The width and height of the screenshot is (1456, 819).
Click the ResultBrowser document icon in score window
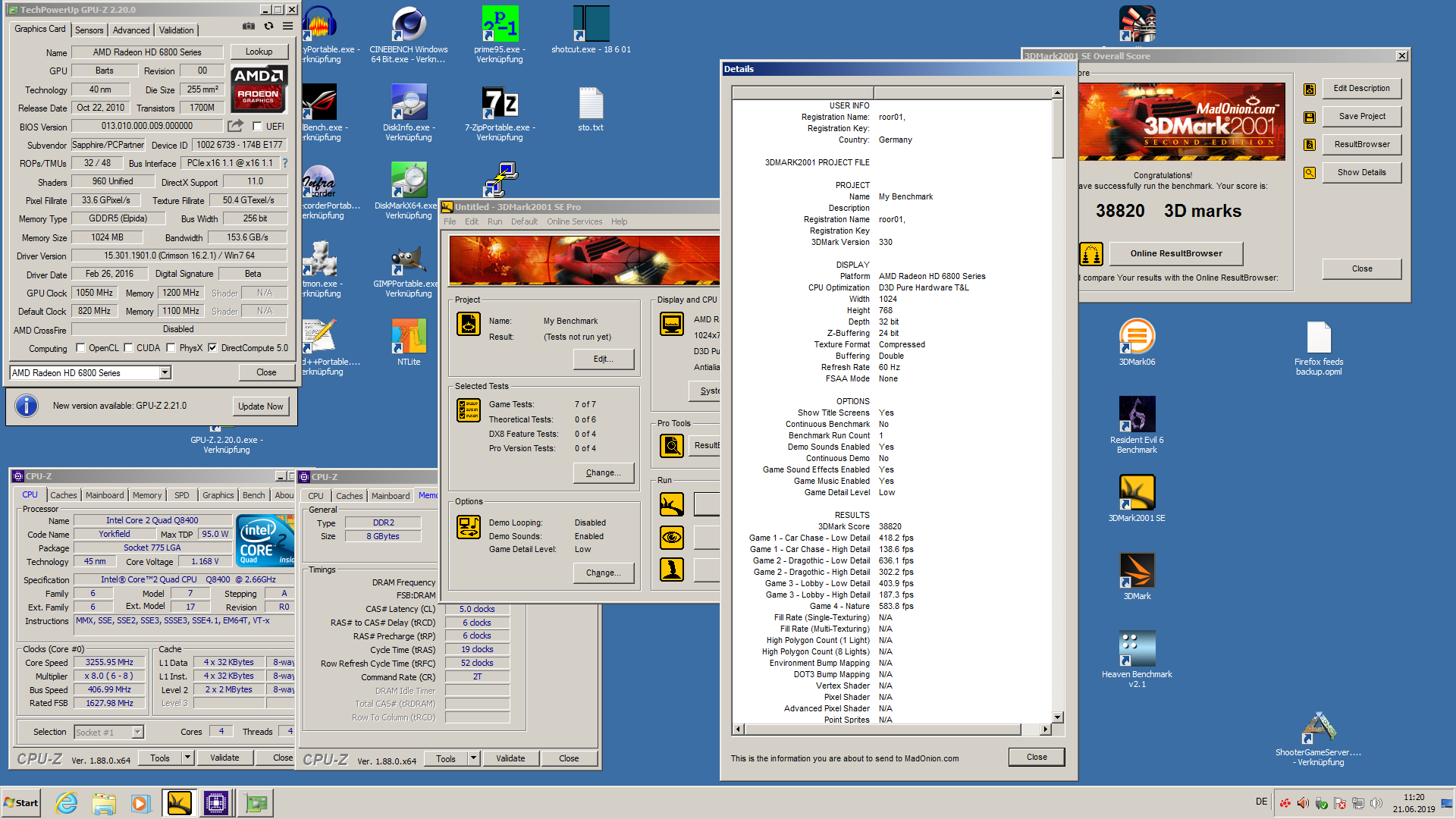(1309, 145)
